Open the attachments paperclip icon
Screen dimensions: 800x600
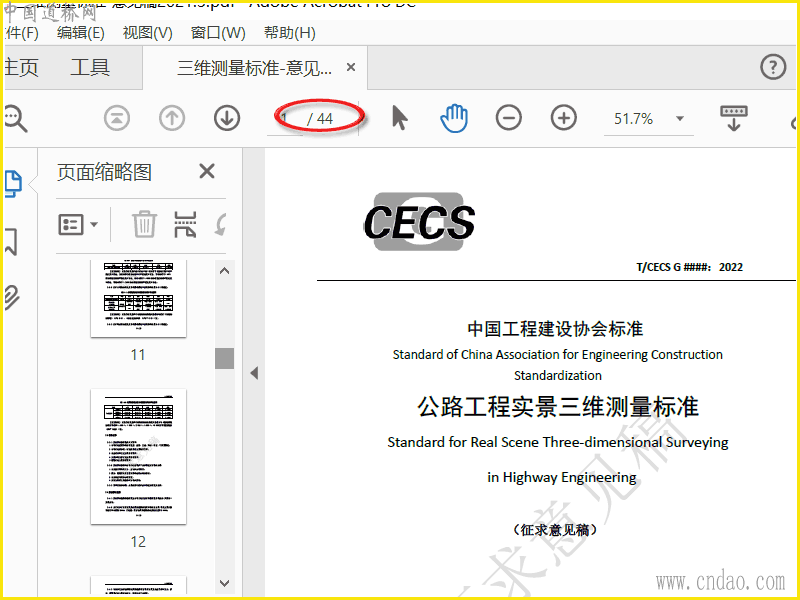[12, 298]
